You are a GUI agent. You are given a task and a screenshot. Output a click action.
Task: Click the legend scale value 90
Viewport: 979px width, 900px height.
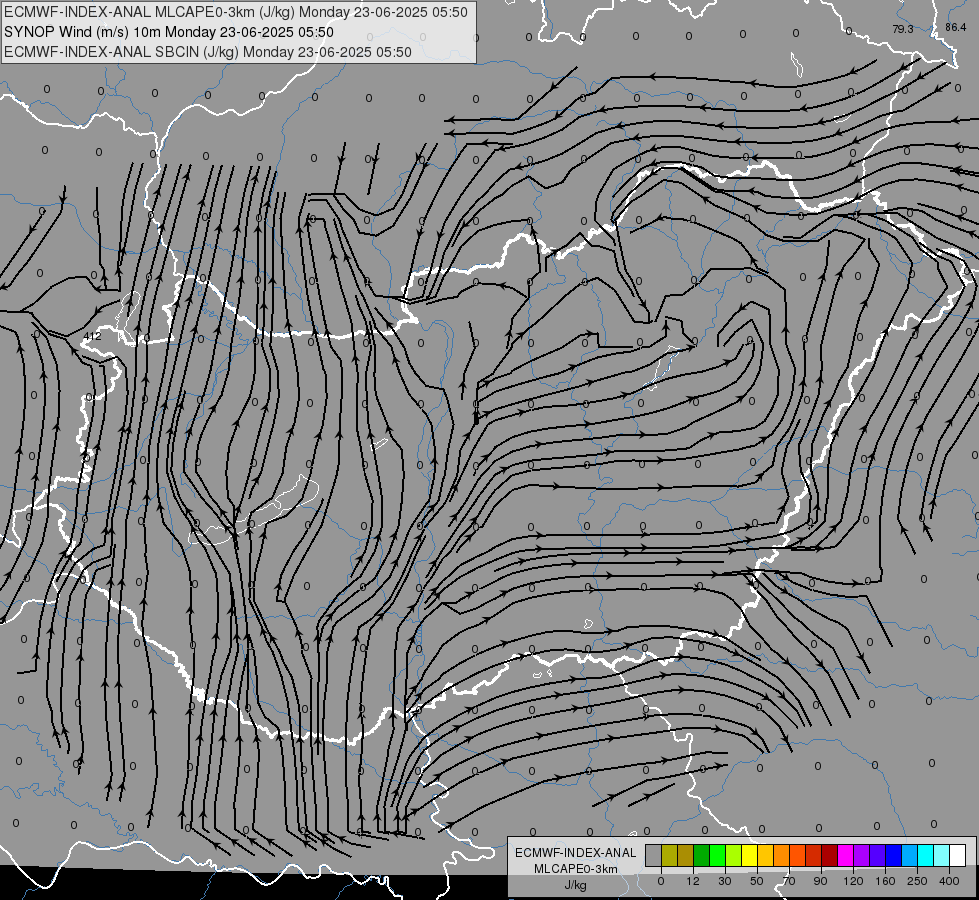(x=820, y=881)
